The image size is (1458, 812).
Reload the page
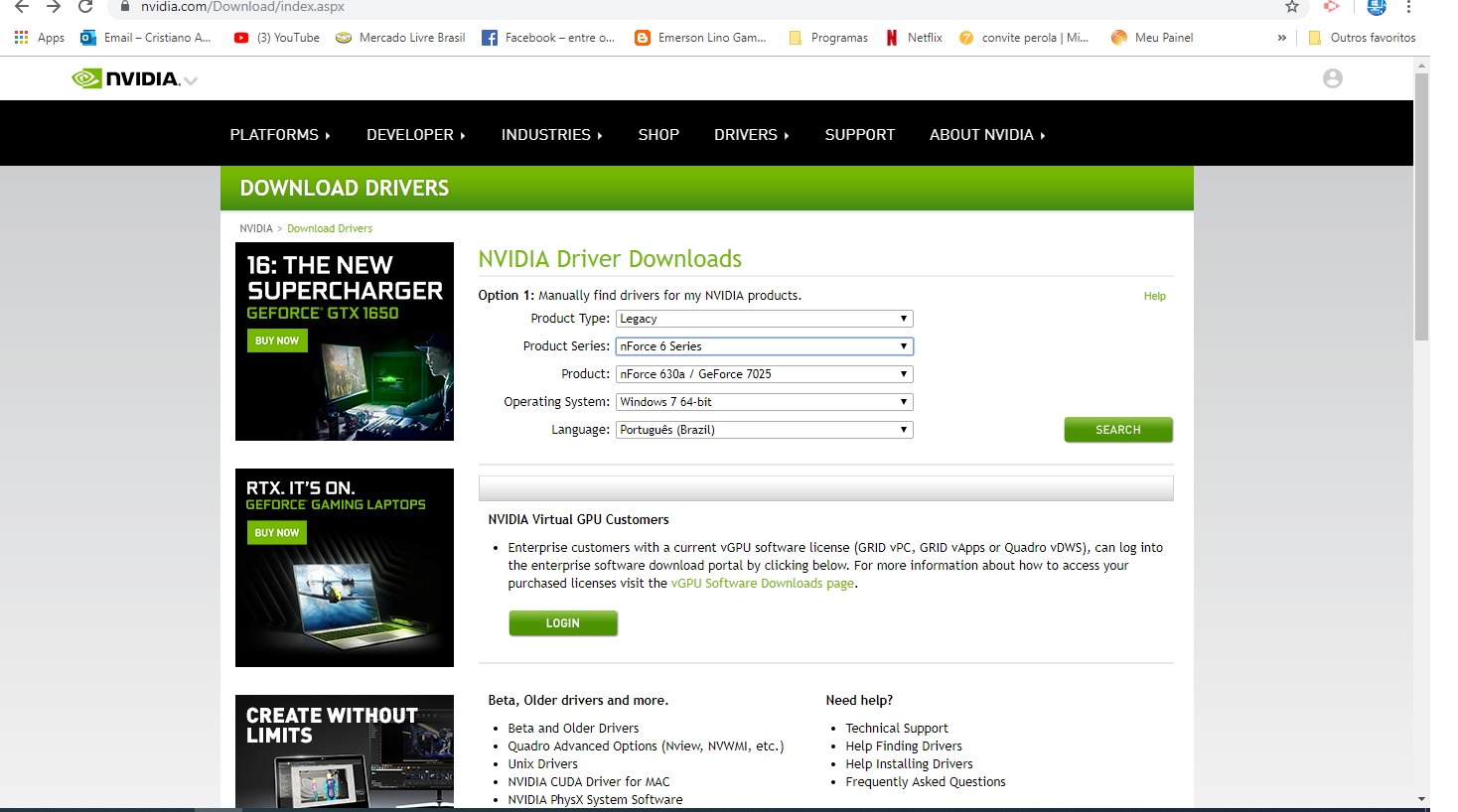[85, 7]
